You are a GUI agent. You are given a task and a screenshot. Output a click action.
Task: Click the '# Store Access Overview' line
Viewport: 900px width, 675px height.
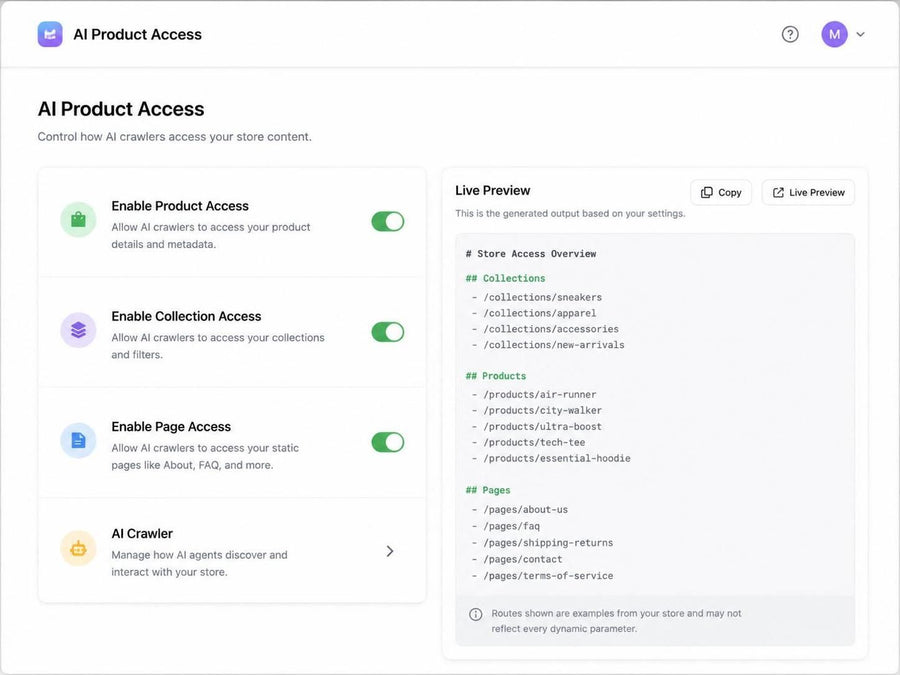[x=531, y=254]
